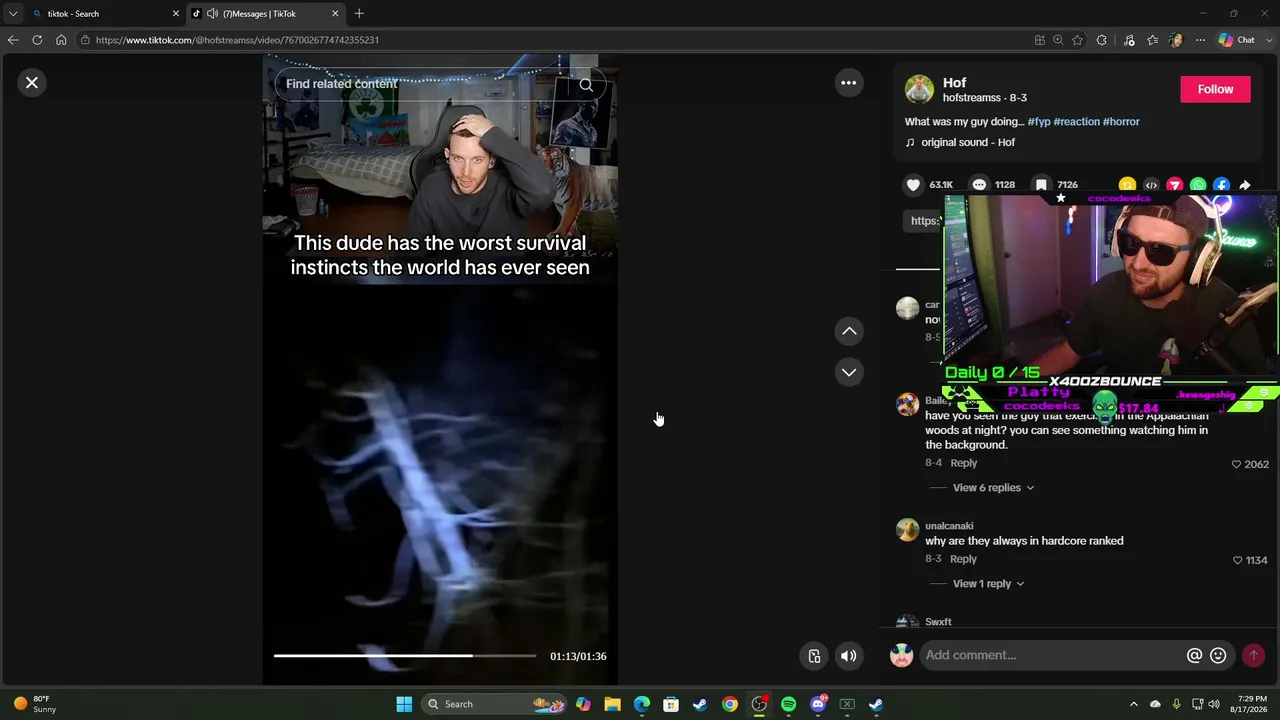Show hidden system tray icons
Viewport: 1280px width, 720px height.
click(x=1133, y=704)
